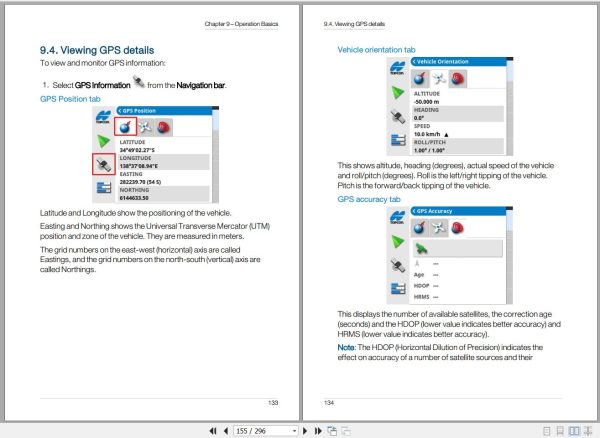Click the '9.4. Viewing GPS details' heading
600x438 pixels.
[x=97, y=50]
